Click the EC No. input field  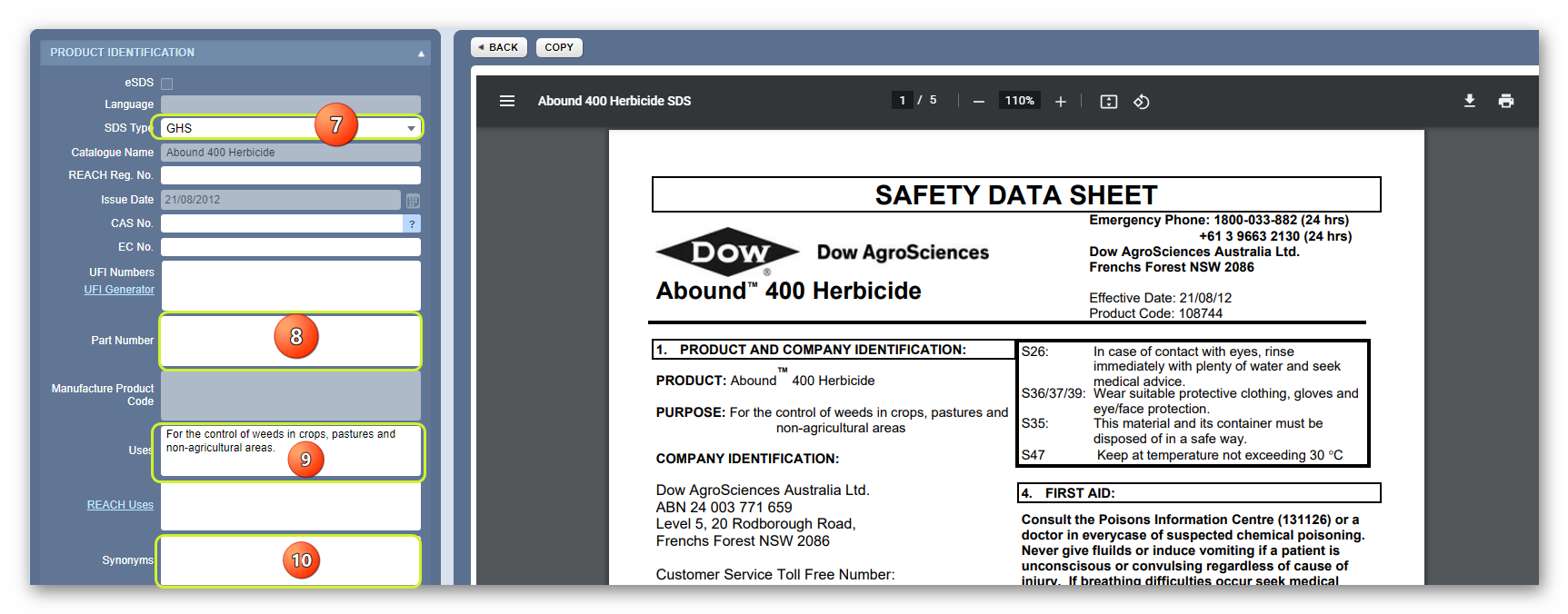291,247
